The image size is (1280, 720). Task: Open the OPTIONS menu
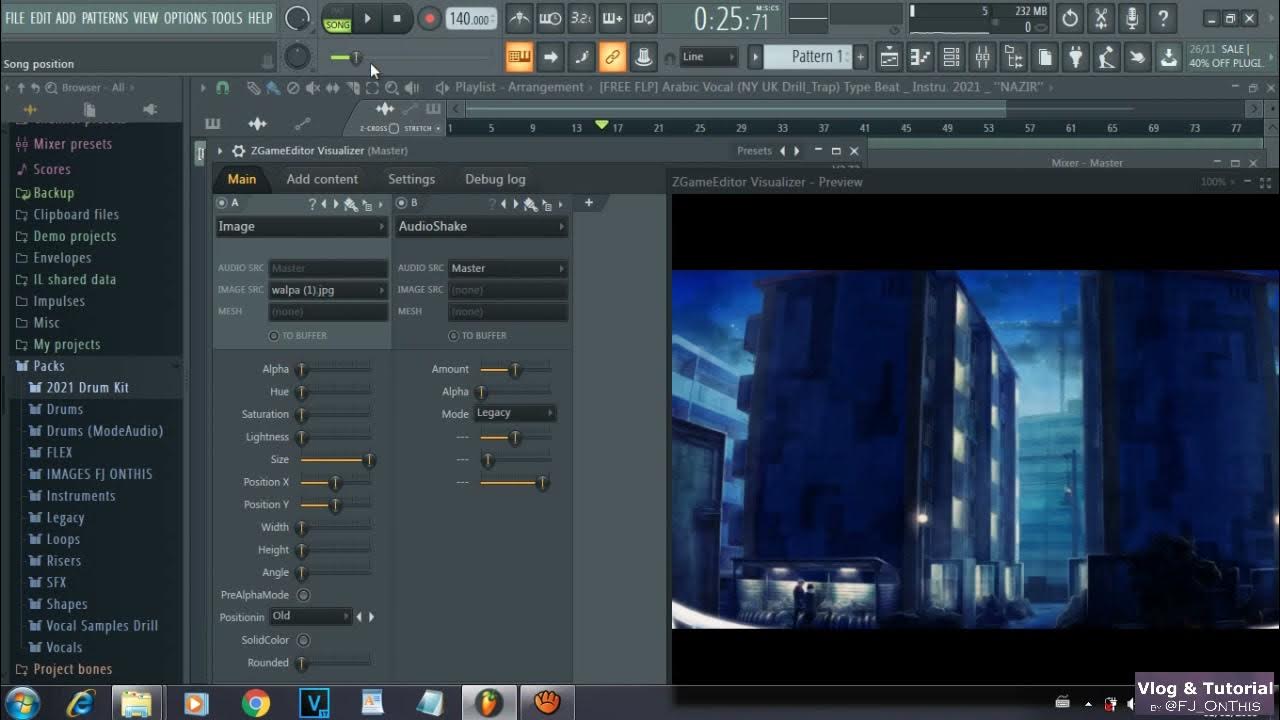(x=184, y=18)
